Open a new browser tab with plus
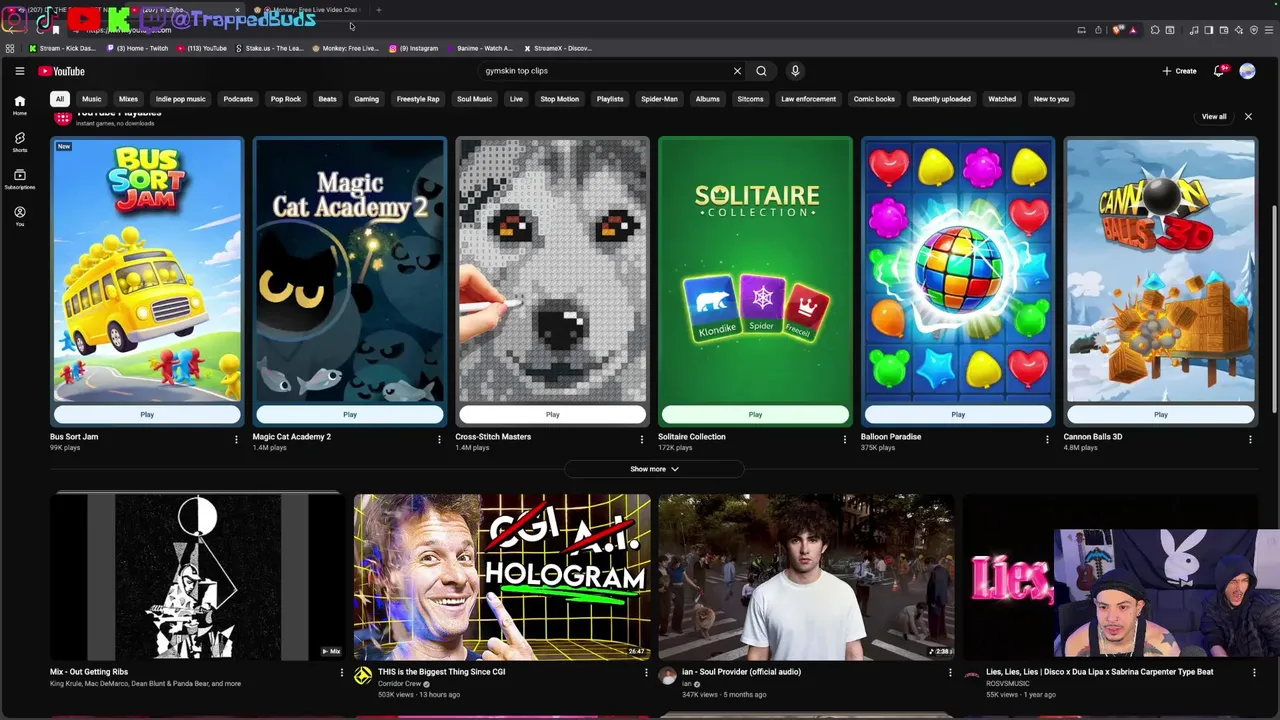1280x720 pixels. (379, 10)
